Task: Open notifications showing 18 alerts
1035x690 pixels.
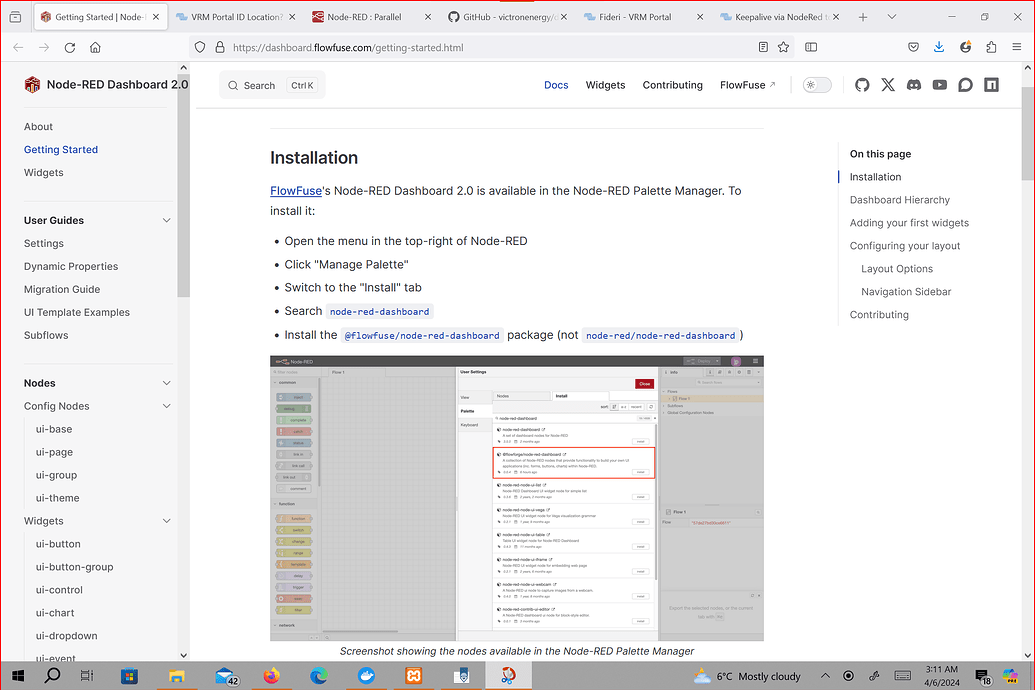Action: tap(981, 676)
